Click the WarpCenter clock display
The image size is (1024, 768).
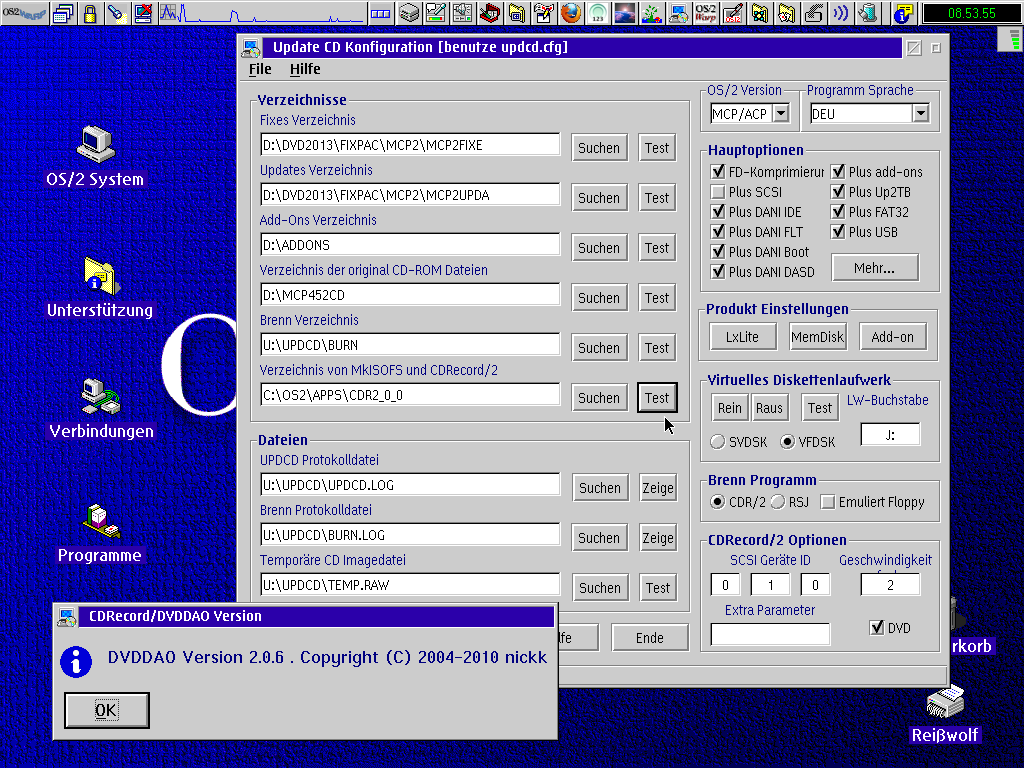(x=972, y=13)
